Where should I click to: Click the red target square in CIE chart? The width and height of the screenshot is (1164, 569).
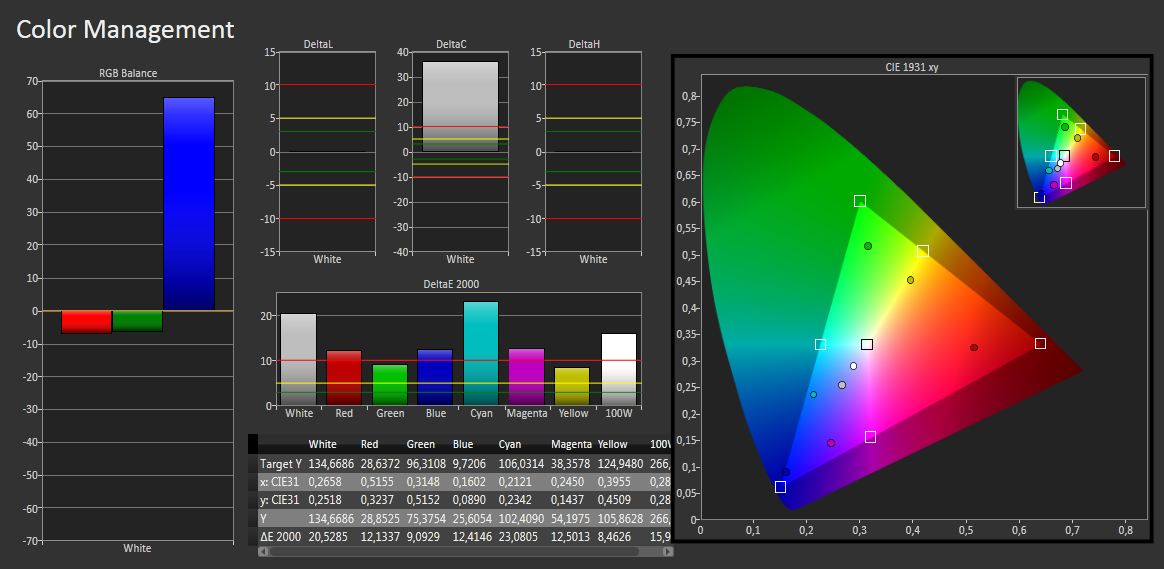1040,343
